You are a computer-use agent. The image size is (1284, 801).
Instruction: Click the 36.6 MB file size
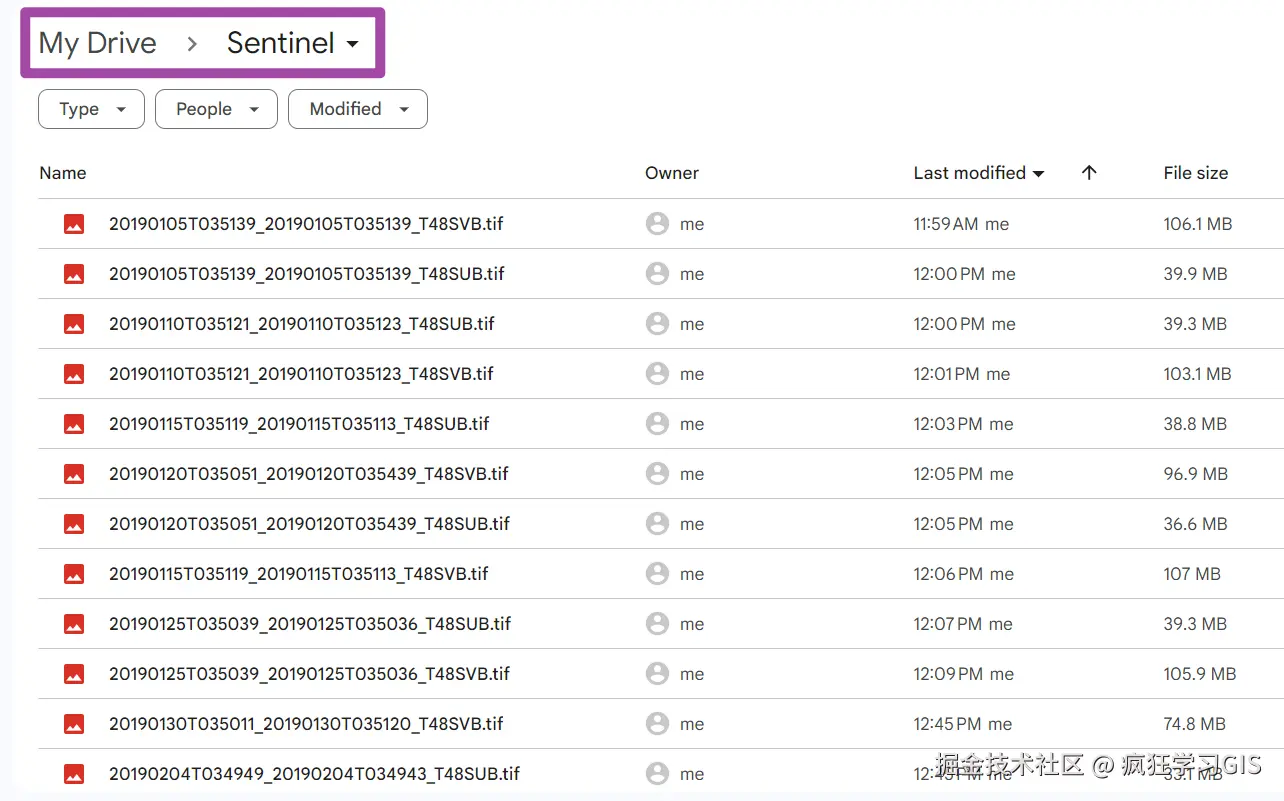tap(1195, 524)
